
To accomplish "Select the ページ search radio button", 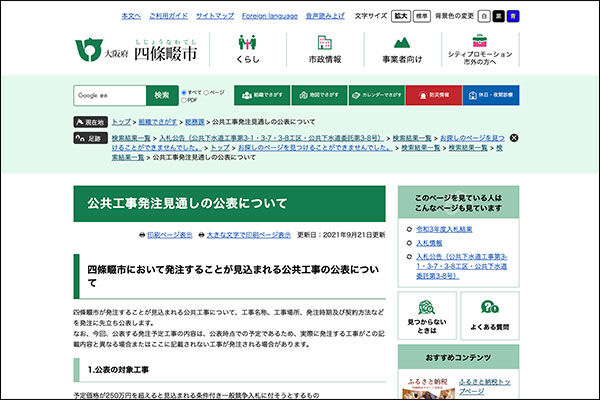I will click(x=206, y=93).
